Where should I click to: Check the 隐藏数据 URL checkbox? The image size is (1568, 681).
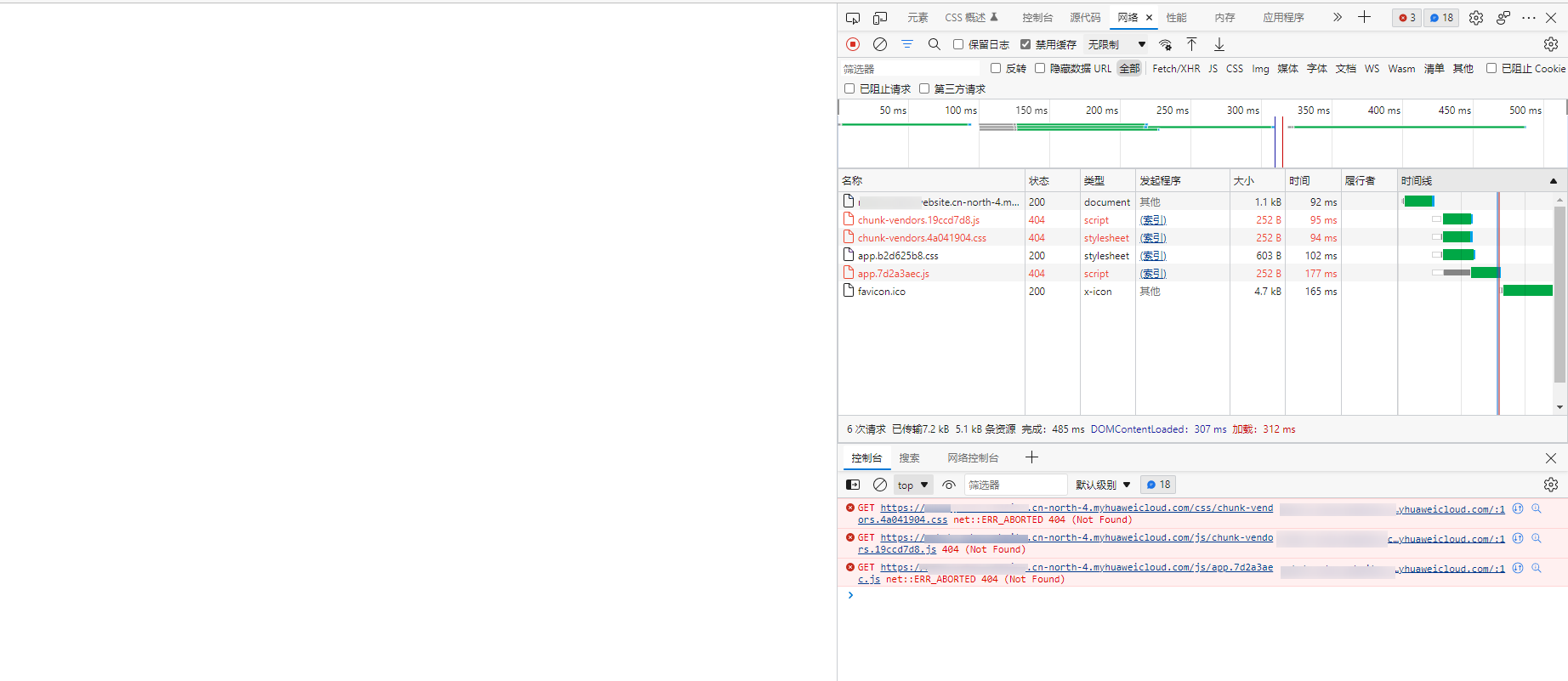point(1040,68)
